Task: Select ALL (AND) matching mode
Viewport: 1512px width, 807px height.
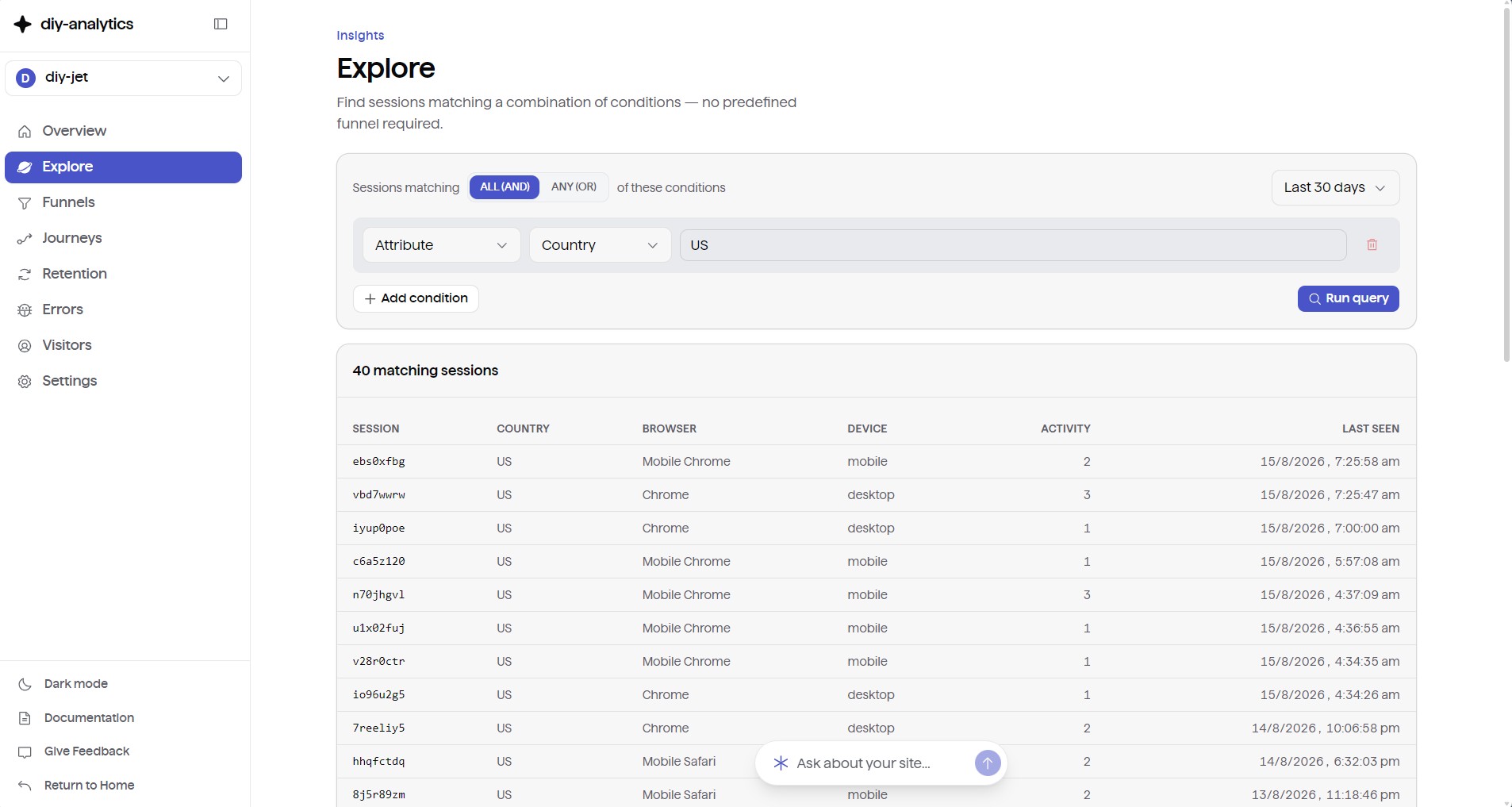Action: 505,187
